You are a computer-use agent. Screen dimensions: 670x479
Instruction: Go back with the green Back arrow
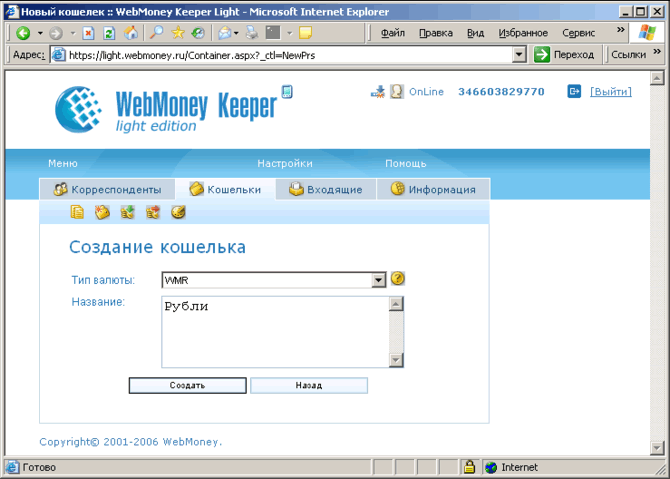[23, 32]
